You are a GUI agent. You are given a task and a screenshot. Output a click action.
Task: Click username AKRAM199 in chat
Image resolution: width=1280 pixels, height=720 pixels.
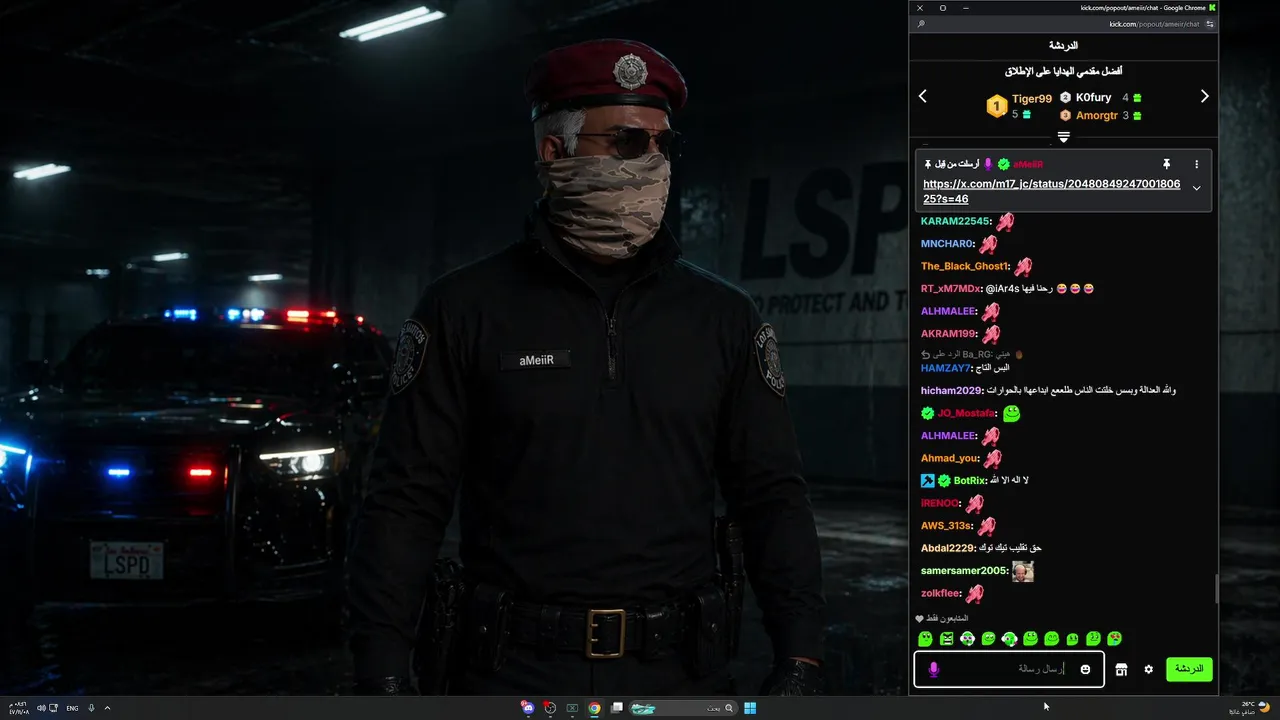pyautogui.click(x=948, y=334)
